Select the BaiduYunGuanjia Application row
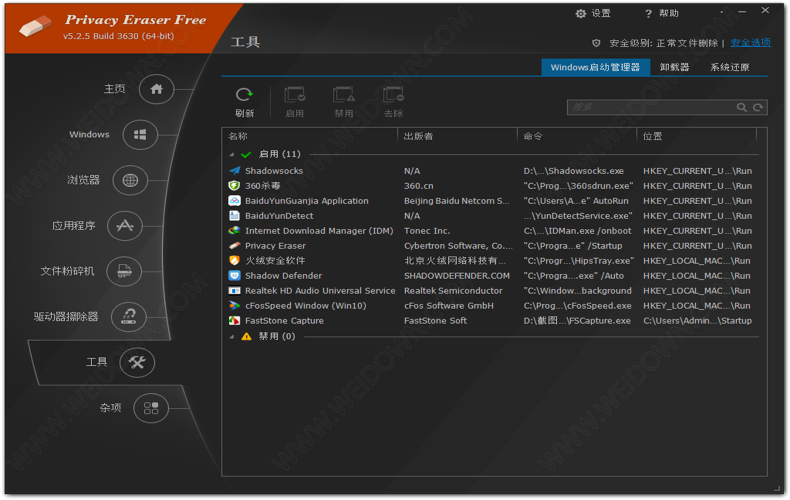790x500 pixels. (306, 201)
